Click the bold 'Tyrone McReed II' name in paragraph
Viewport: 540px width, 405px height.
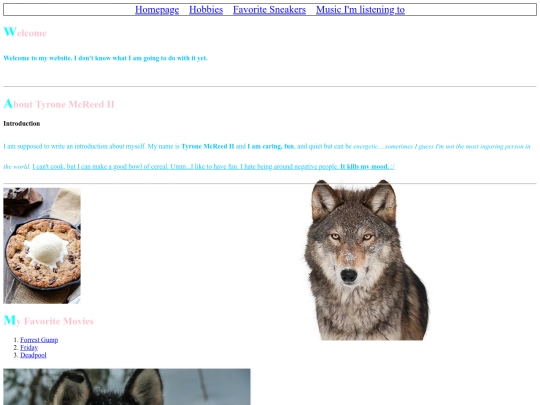208,146
